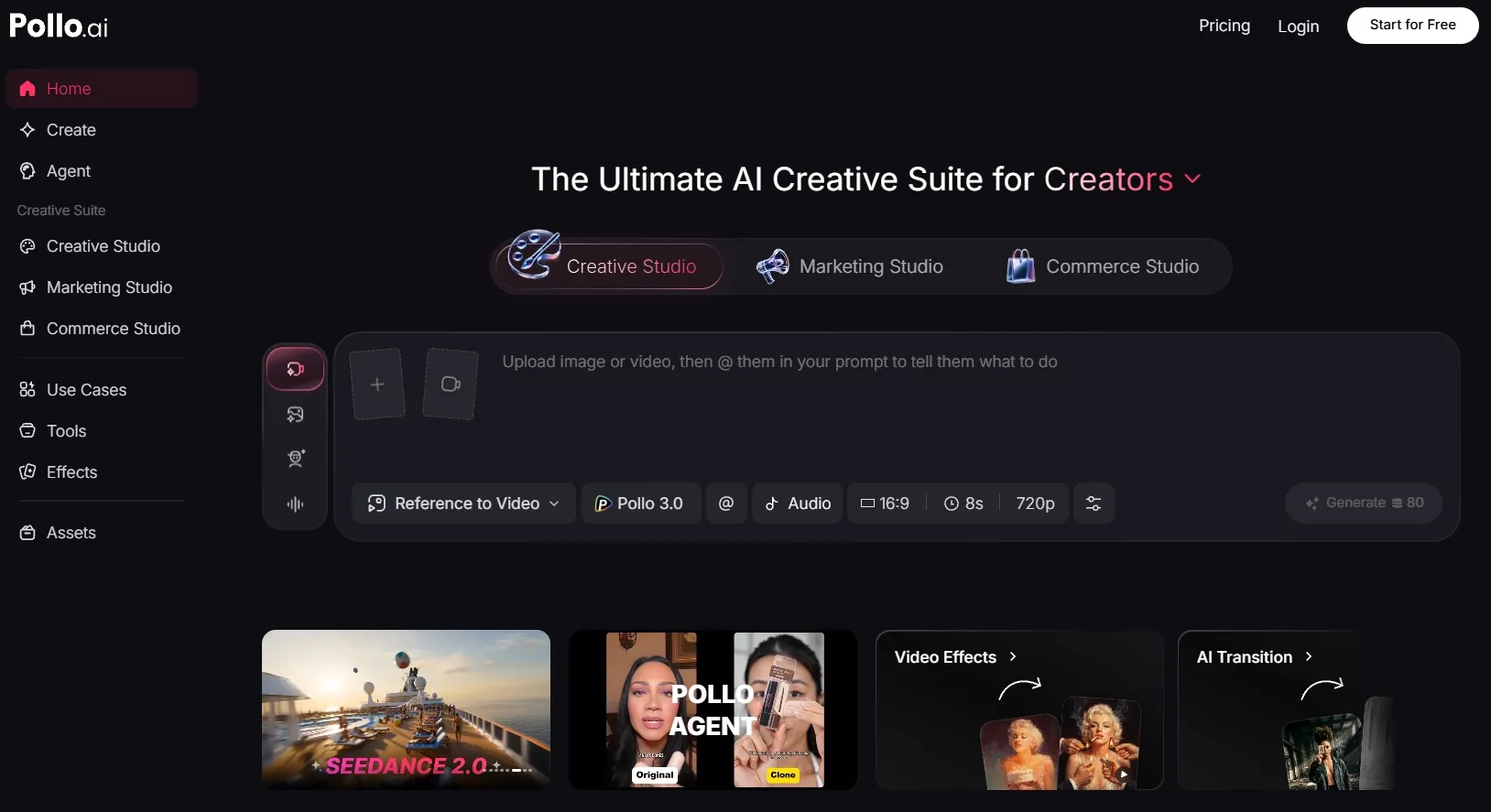
Task: Open the Video Effects card
Action: click(1019, 709)
